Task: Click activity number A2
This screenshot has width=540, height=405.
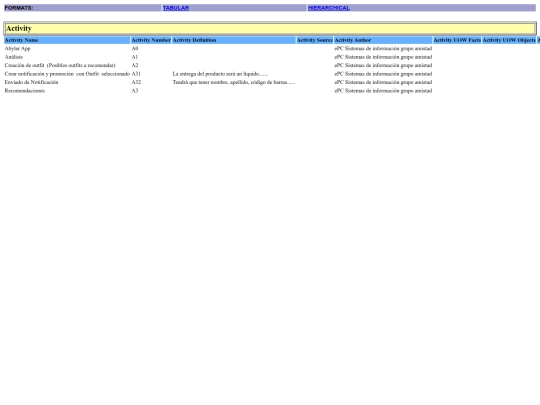Action: pyautogui.click(x=135, y=65)
